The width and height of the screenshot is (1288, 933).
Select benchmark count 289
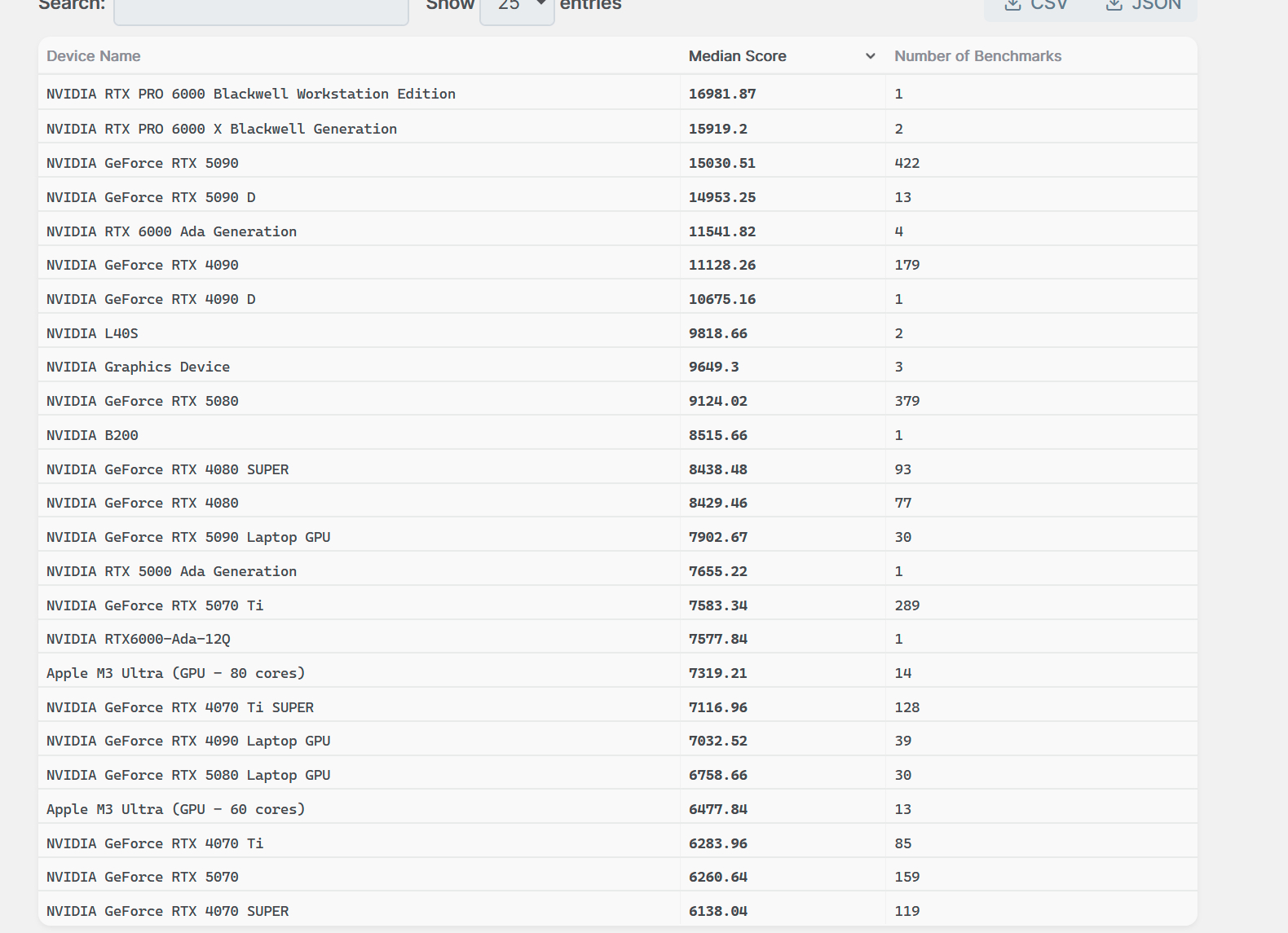[x=907, y=605]
